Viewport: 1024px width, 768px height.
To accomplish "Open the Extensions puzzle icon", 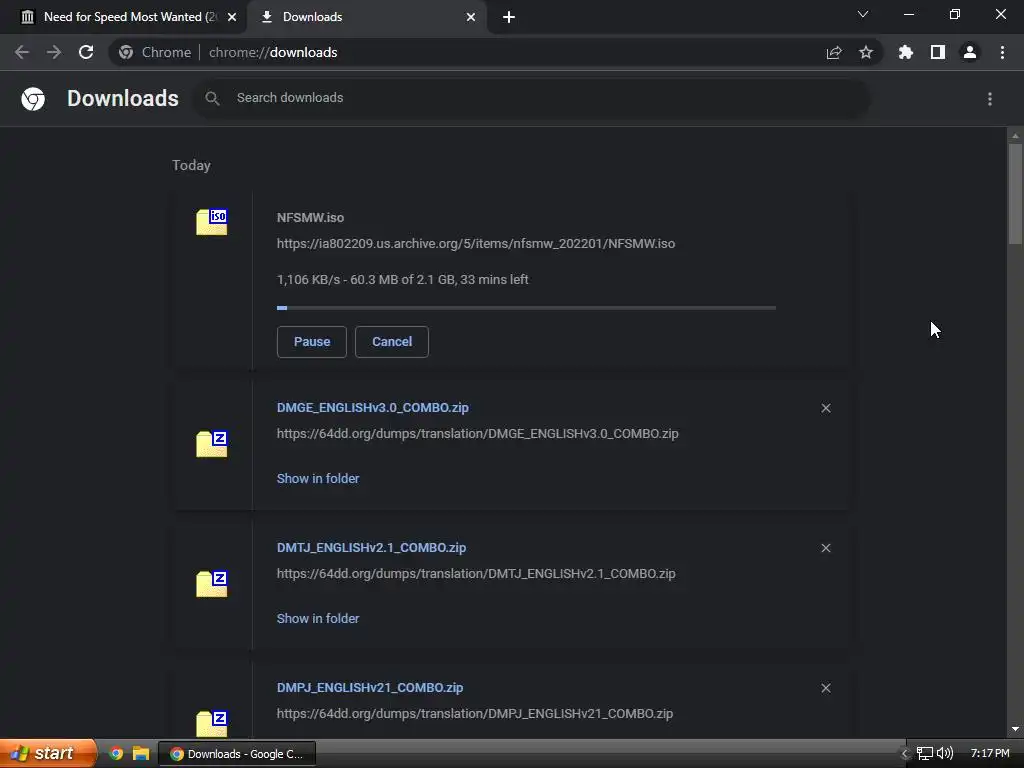I will pyautogui.click(x=906, y=52).
